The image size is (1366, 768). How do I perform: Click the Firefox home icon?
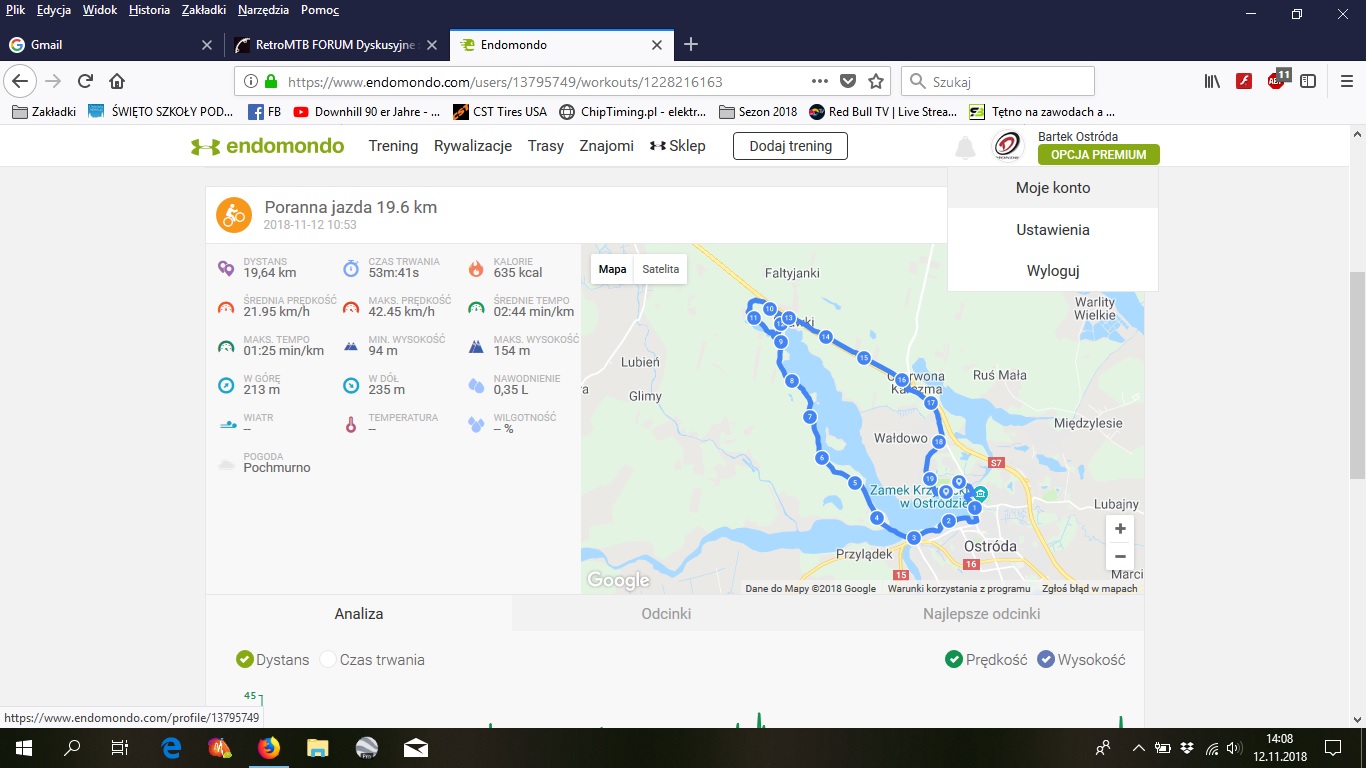tap(117, 82)
